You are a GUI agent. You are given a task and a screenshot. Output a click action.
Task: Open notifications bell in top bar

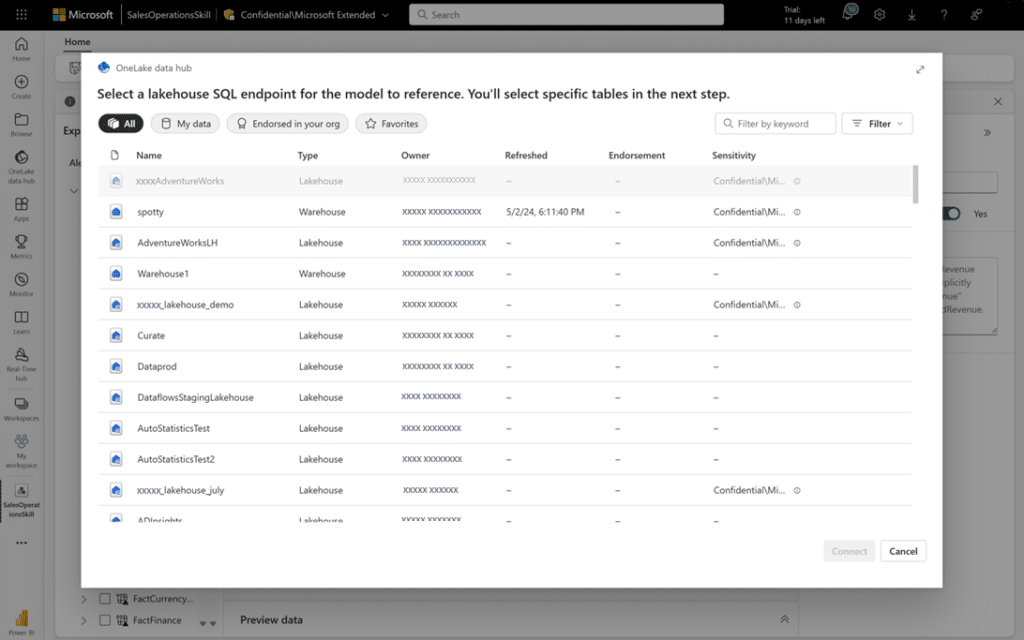click(848, 14)
